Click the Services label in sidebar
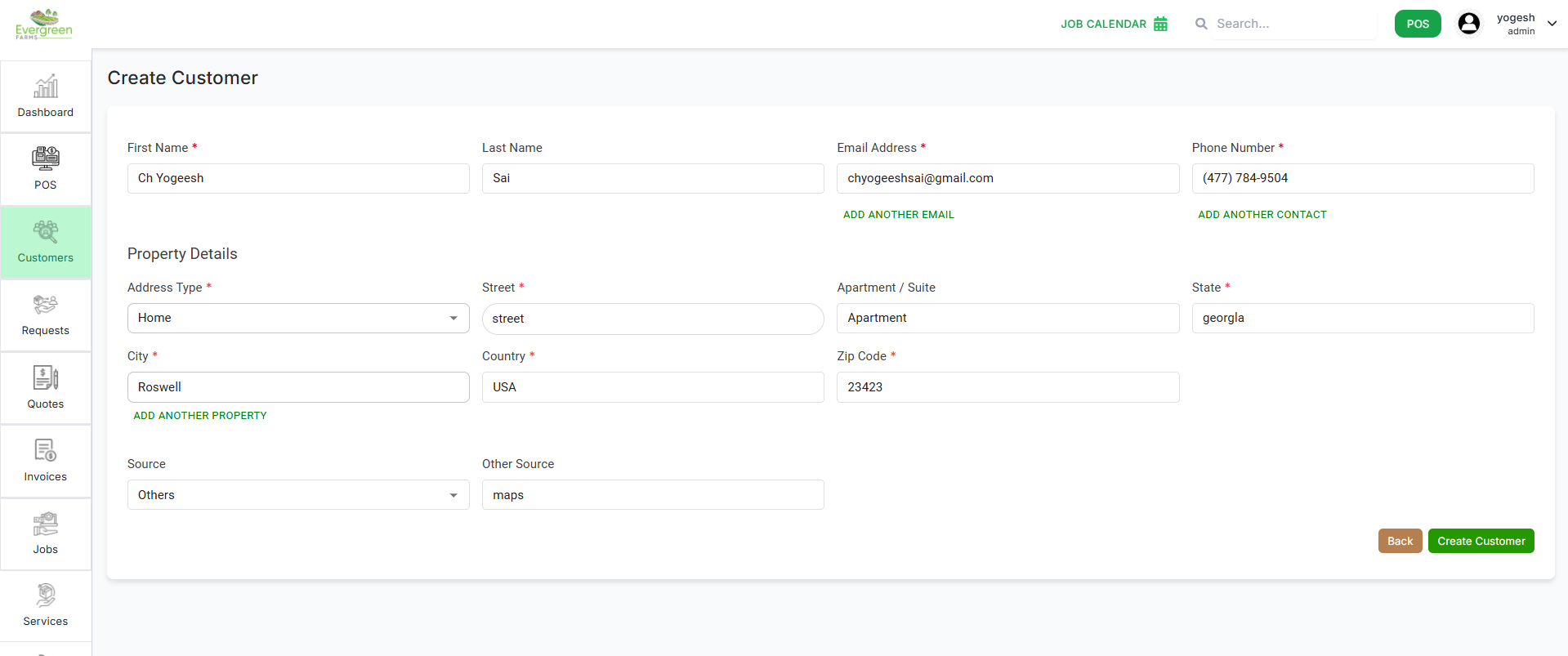1568x656 pixels. pyautogui.click(x=46, y=622)
